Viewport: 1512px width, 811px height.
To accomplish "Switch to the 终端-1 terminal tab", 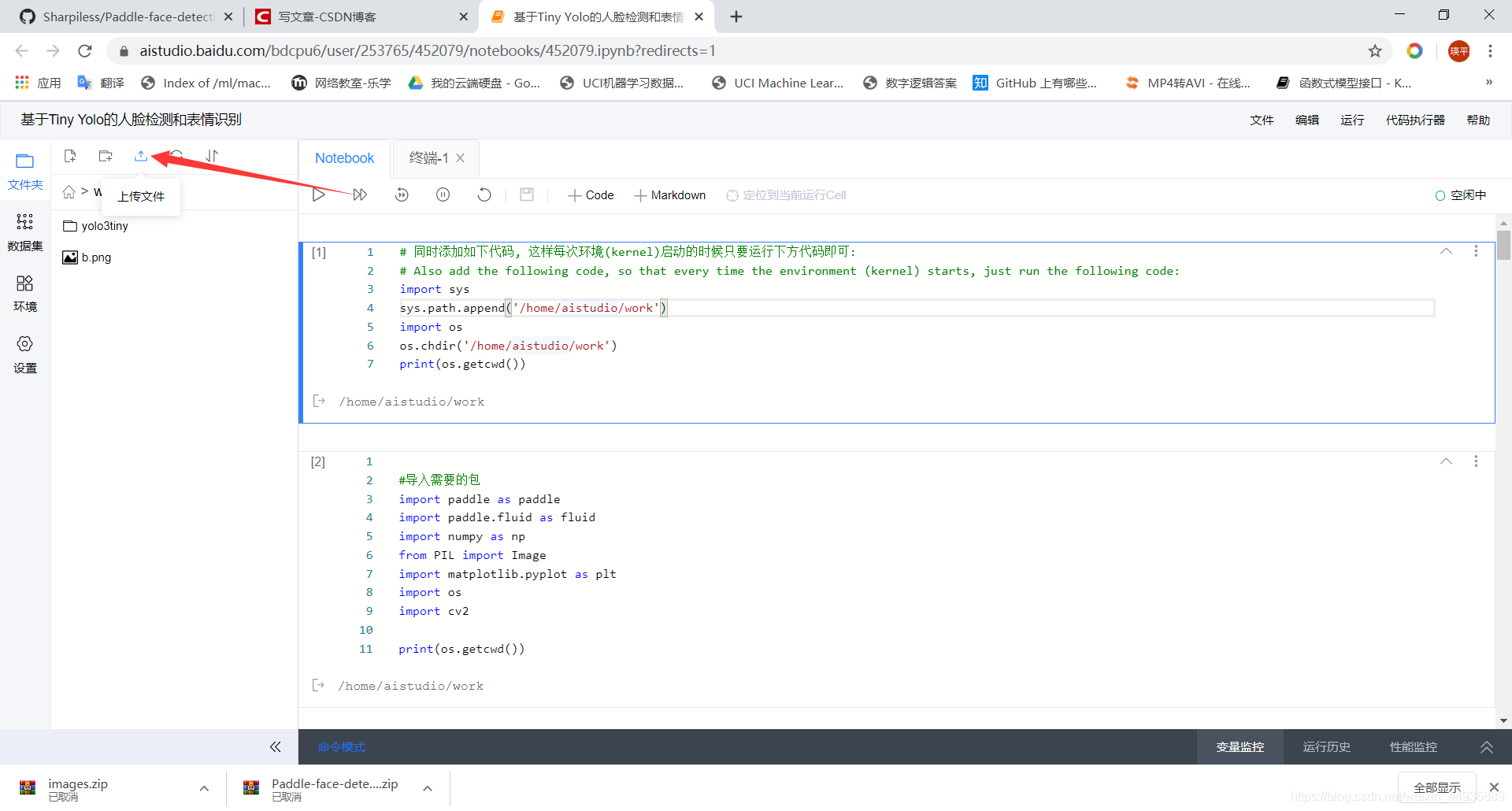I will pos(428,158).
